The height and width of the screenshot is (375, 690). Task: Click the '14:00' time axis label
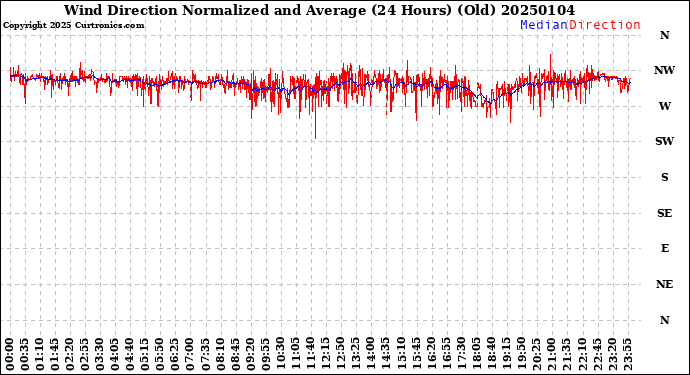point(371,354)
